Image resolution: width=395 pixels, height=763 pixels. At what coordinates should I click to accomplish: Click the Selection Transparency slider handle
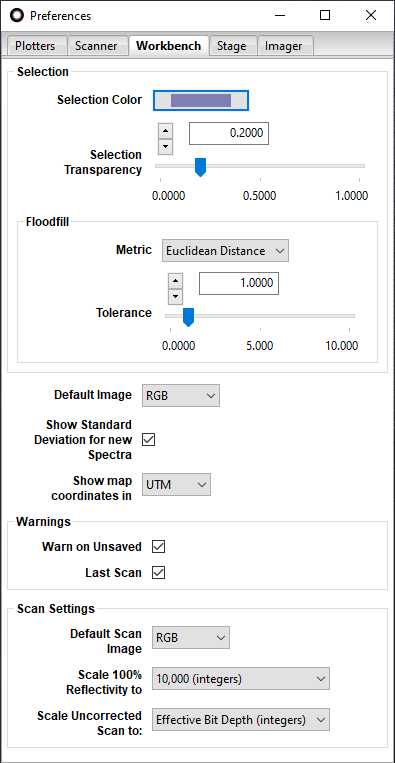tap(200, 167)
